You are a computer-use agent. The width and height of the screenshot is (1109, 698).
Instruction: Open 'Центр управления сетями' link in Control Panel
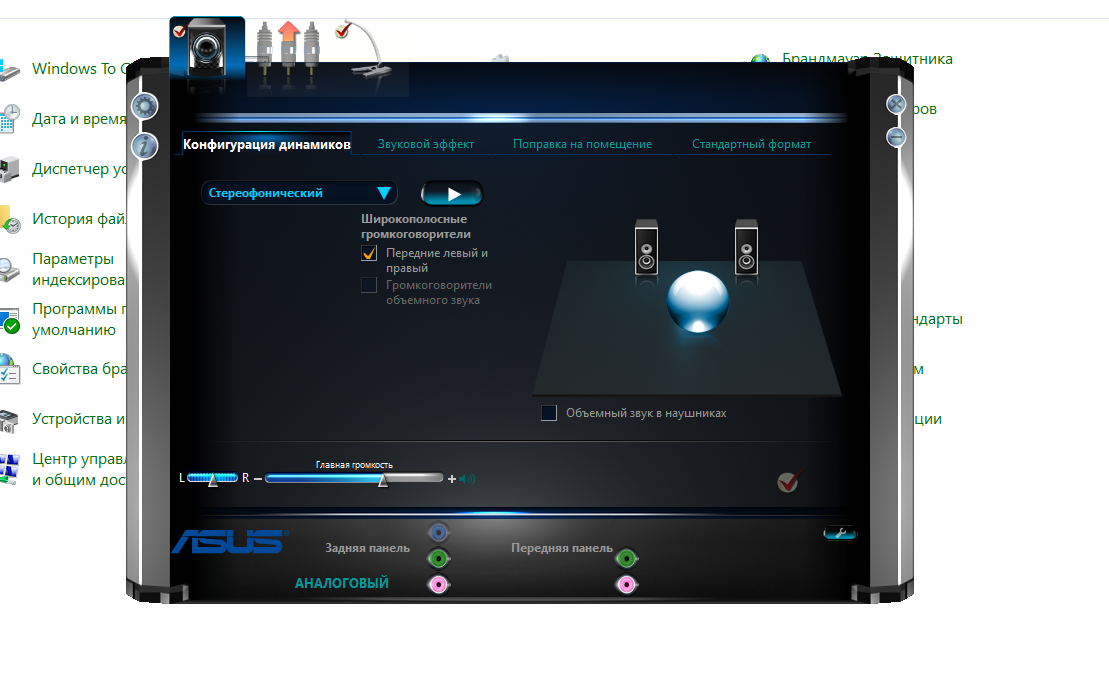click(79, 470)
